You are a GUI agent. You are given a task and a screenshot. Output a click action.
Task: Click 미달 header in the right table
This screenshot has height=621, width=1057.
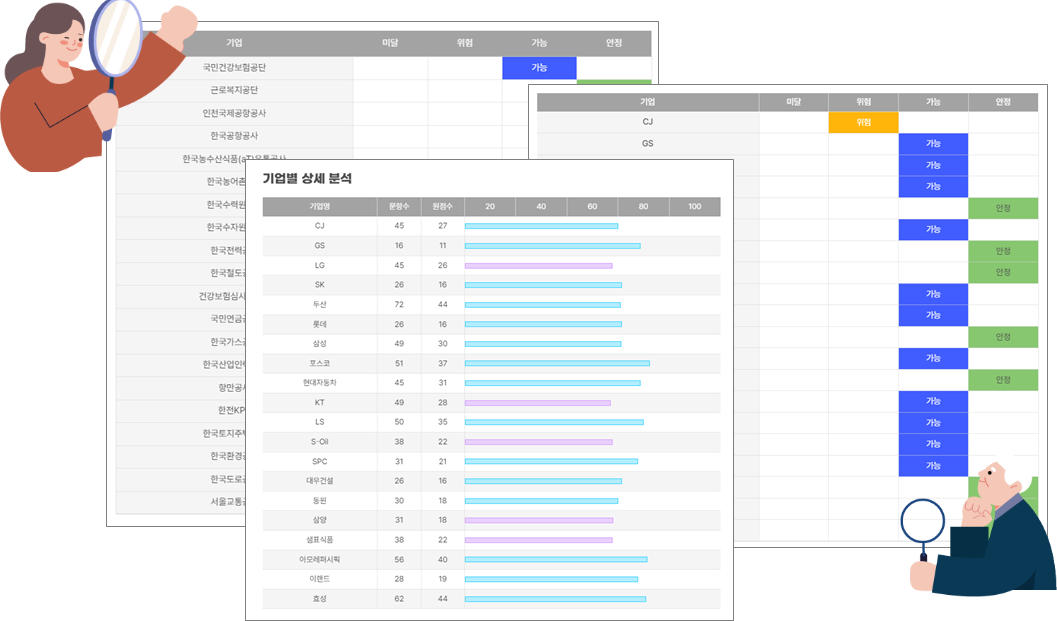pos(793,102)
